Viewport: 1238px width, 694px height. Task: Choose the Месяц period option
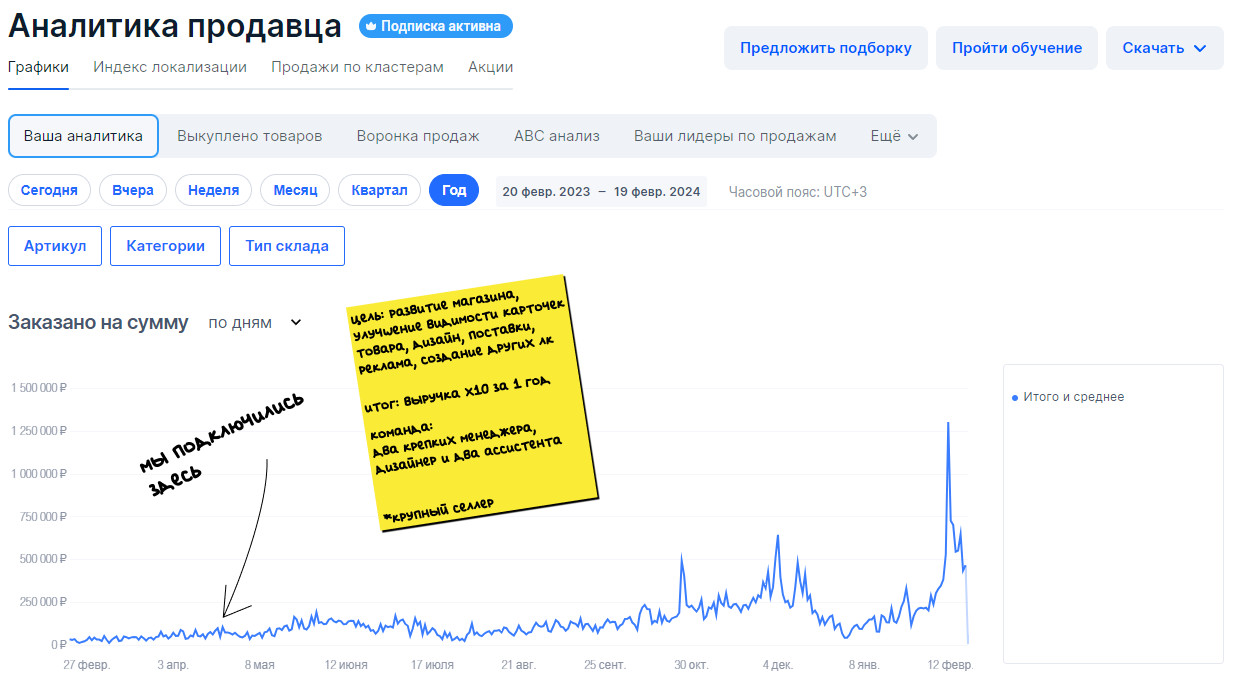coord(295,190)
